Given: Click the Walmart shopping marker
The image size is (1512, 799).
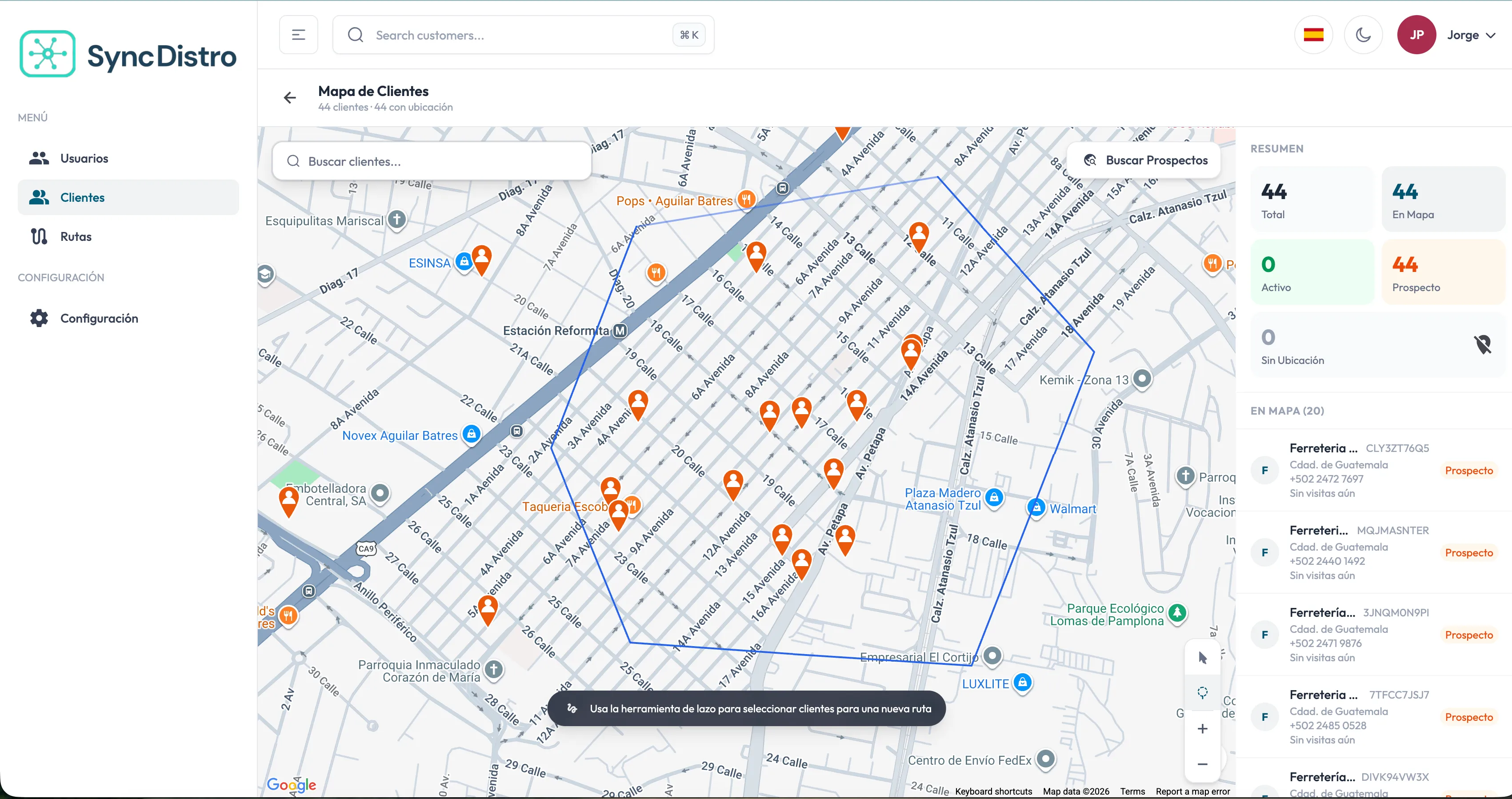Looking at the screenshot, I should point(1036,508).
